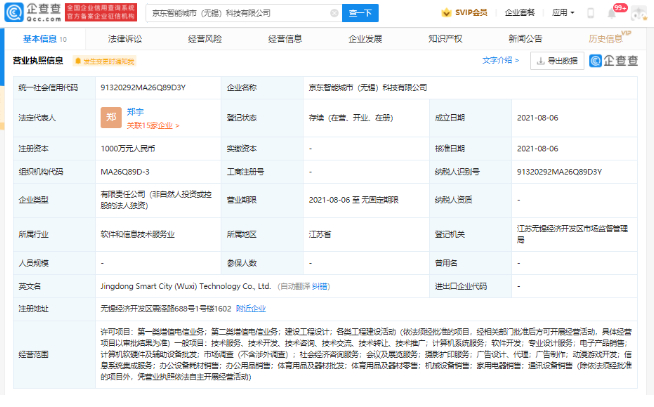This screenshot has height=407, width=654.
Task: Open 关联15家企业 associated companies link
Action: coord(153,126)
